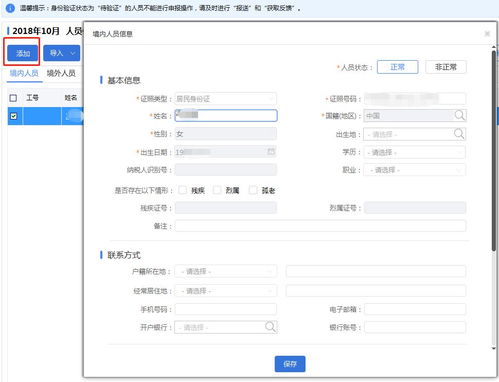Uncheck the selected row's checkbox
This screenshot has height=382, width=499.
(13, 116)
